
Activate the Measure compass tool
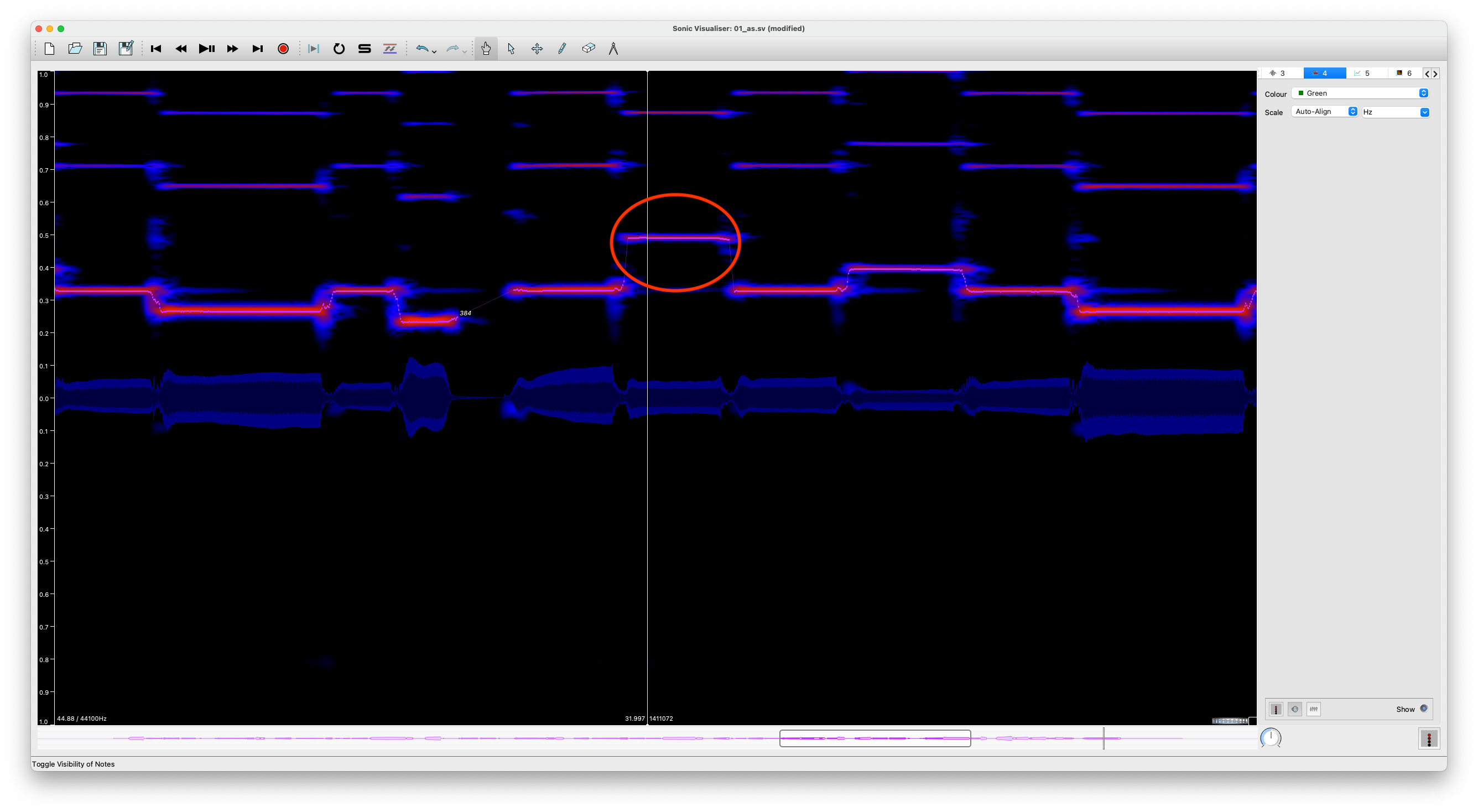coord(613,49)
